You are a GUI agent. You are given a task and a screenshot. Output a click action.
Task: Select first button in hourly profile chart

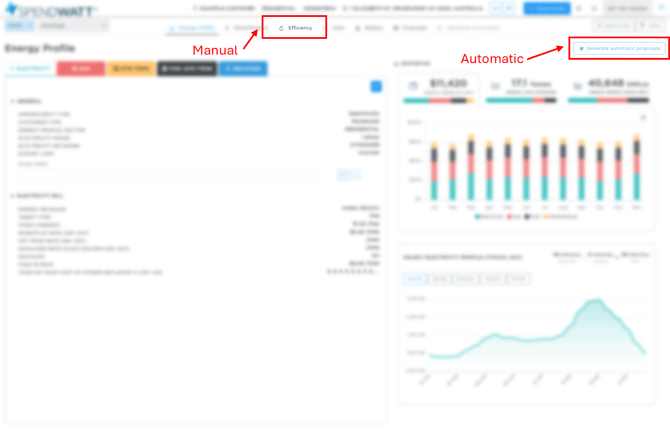(x=413, y=279)
